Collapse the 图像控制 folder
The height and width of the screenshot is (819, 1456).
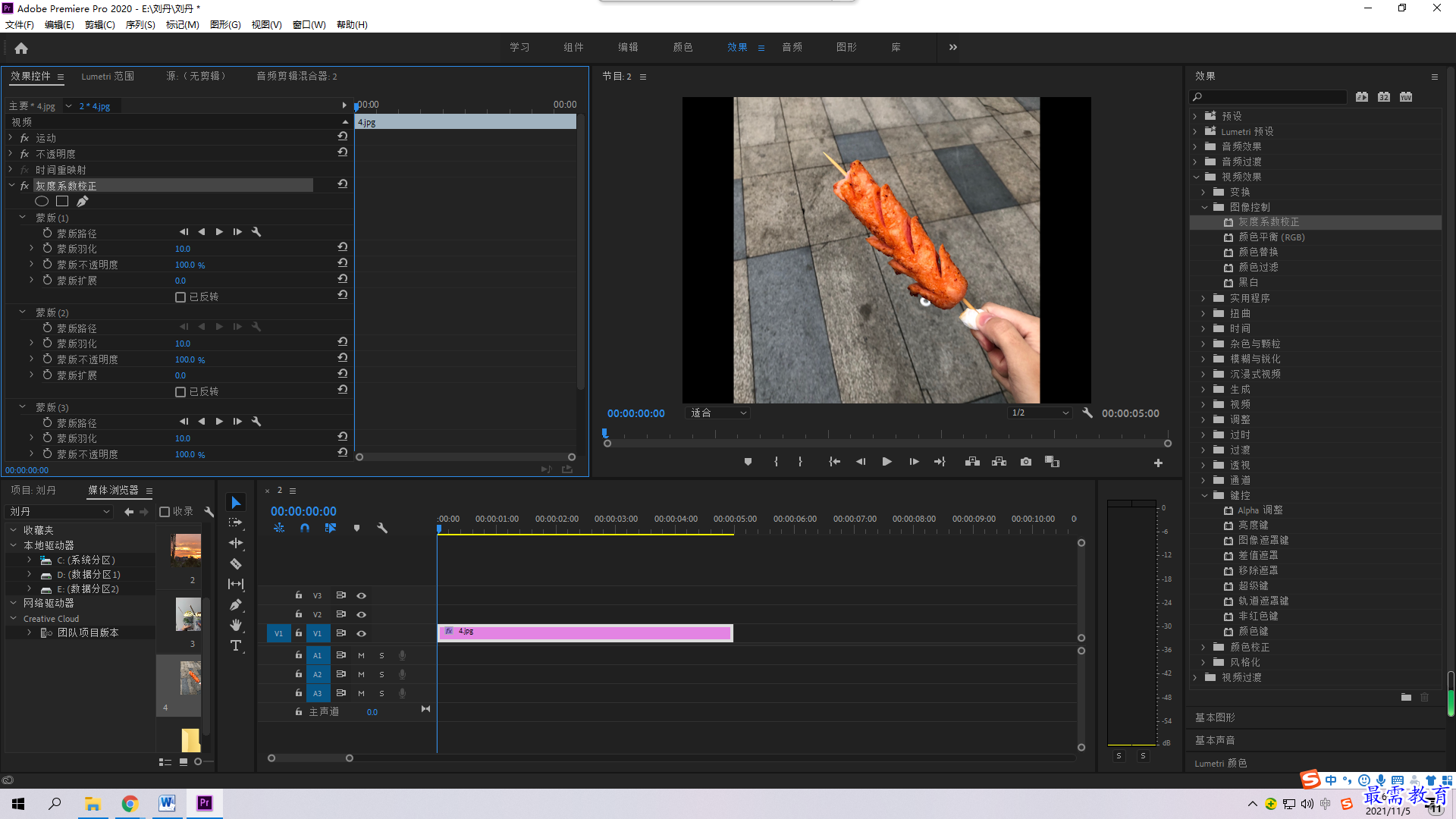pos(1204,207)
